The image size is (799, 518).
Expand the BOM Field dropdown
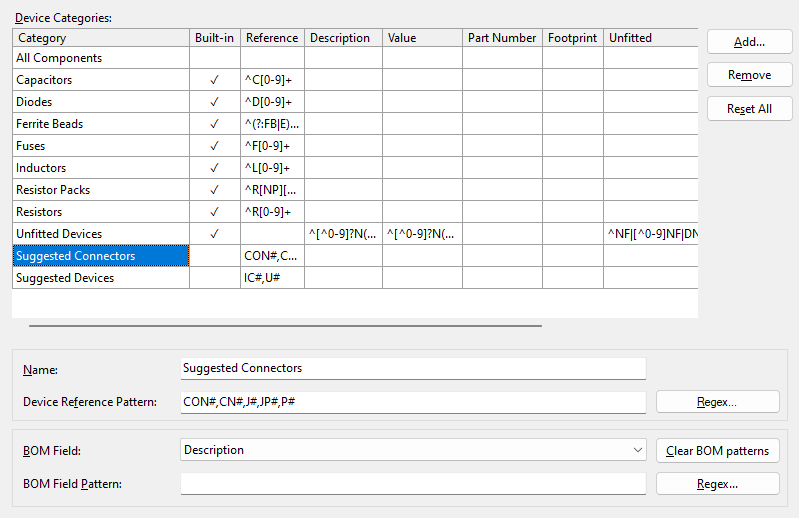638,451
